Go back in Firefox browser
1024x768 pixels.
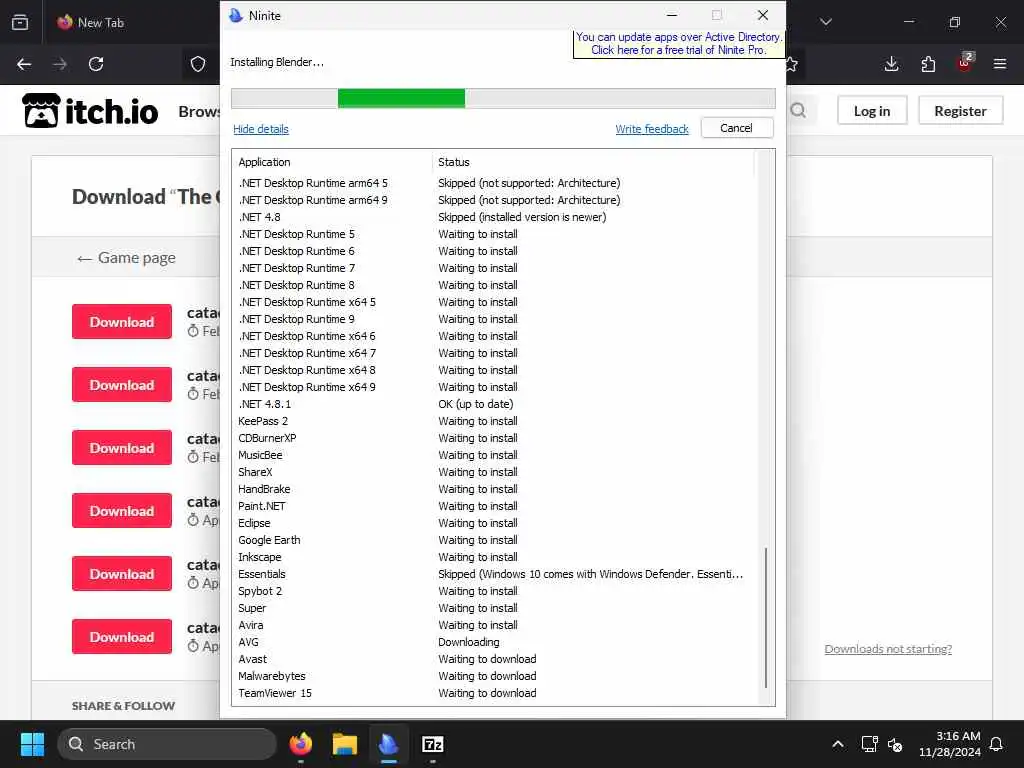click(24, 64)
